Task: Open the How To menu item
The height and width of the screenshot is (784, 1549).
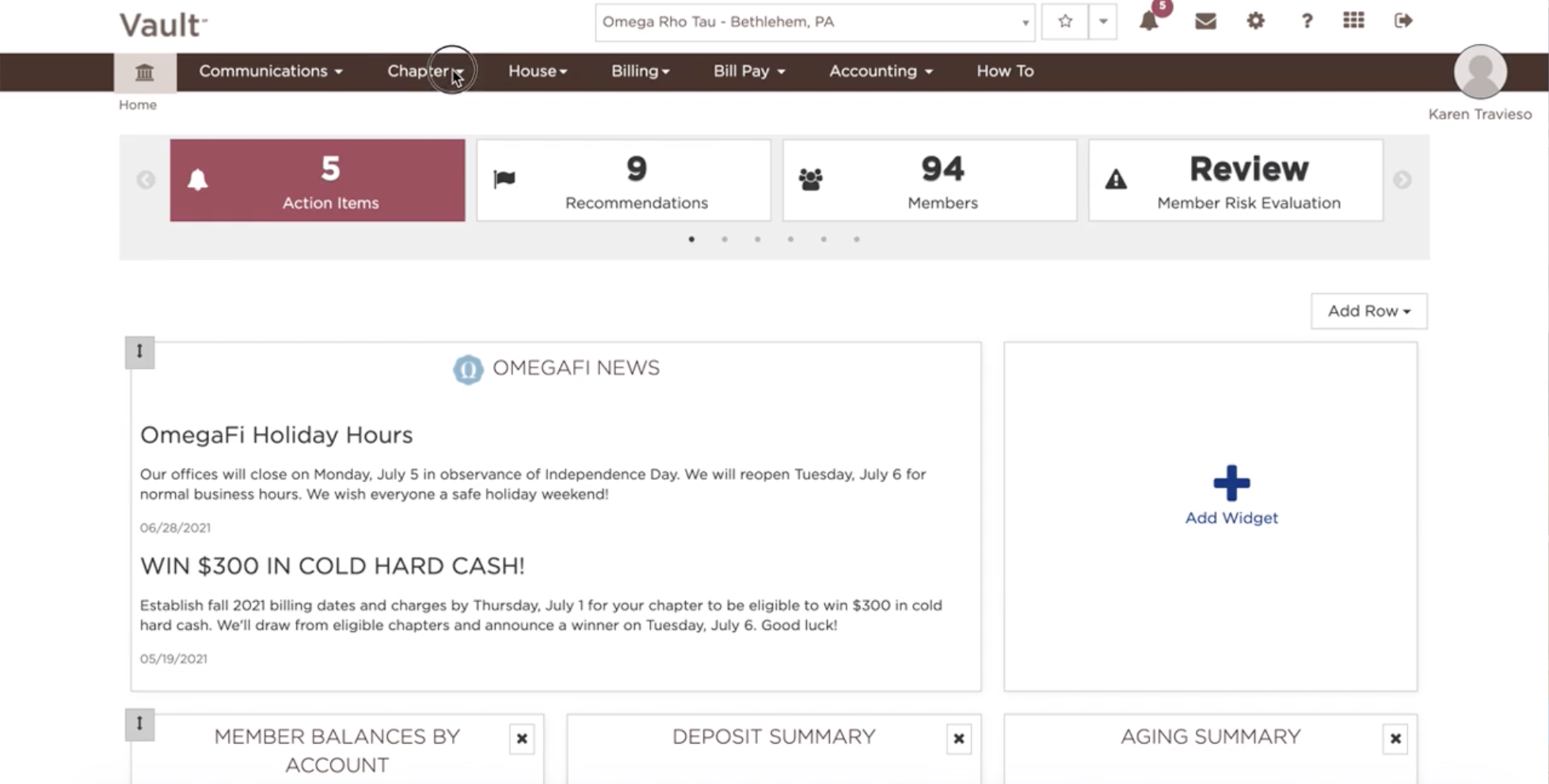Action: click(x=1005, y=71)
